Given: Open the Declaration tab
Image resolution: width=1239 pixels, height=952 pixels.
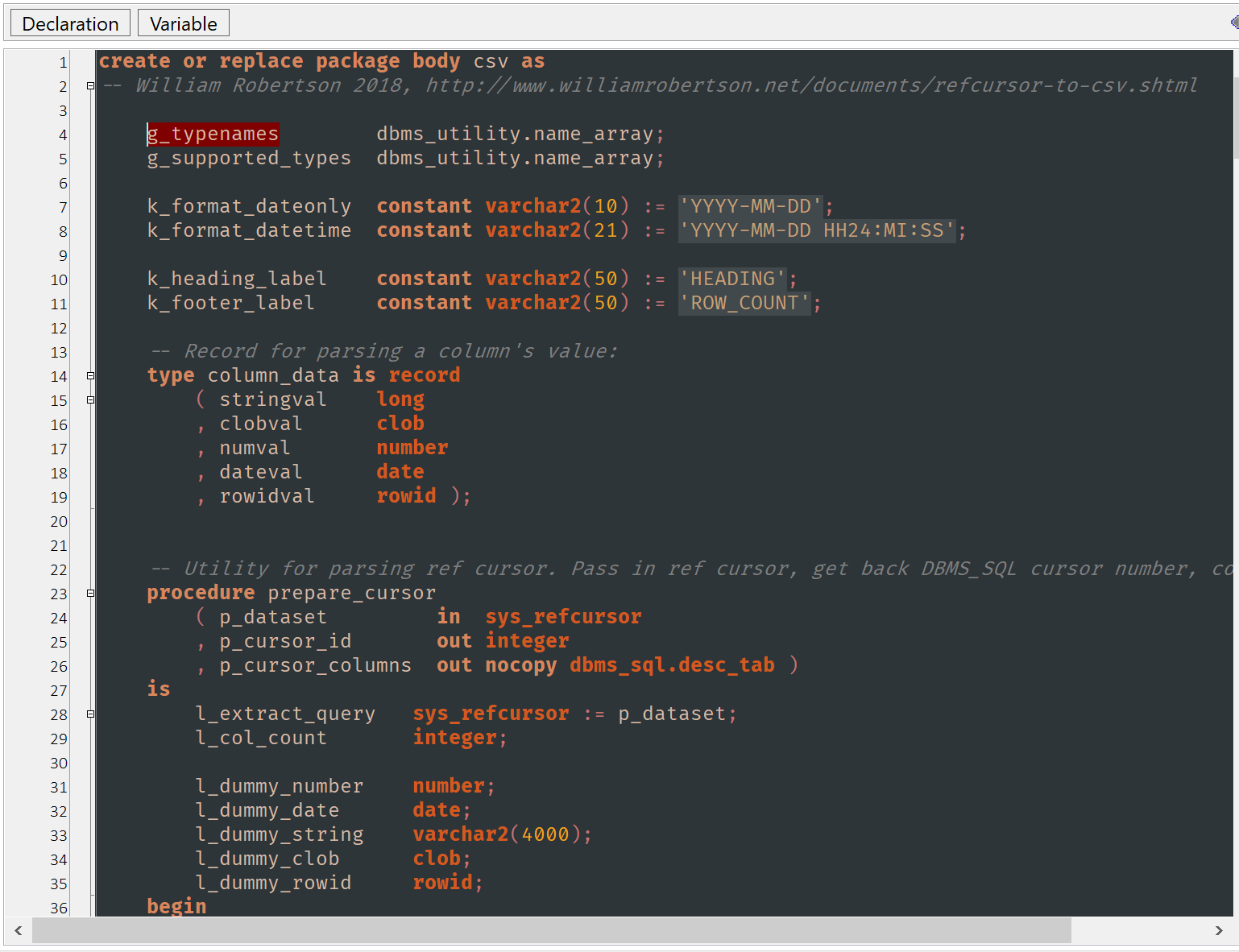Looking at the screenshot, I should 70,23.
